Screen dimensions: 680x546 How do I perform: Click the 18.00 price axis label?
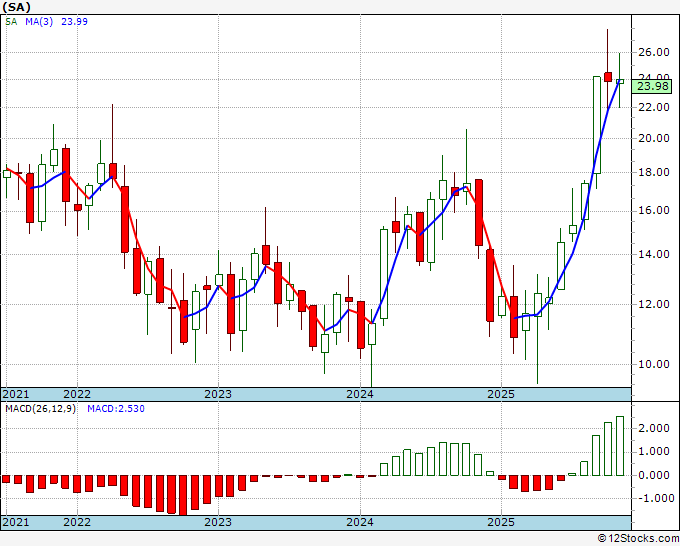pyautogui.click(x=654, y=173)
